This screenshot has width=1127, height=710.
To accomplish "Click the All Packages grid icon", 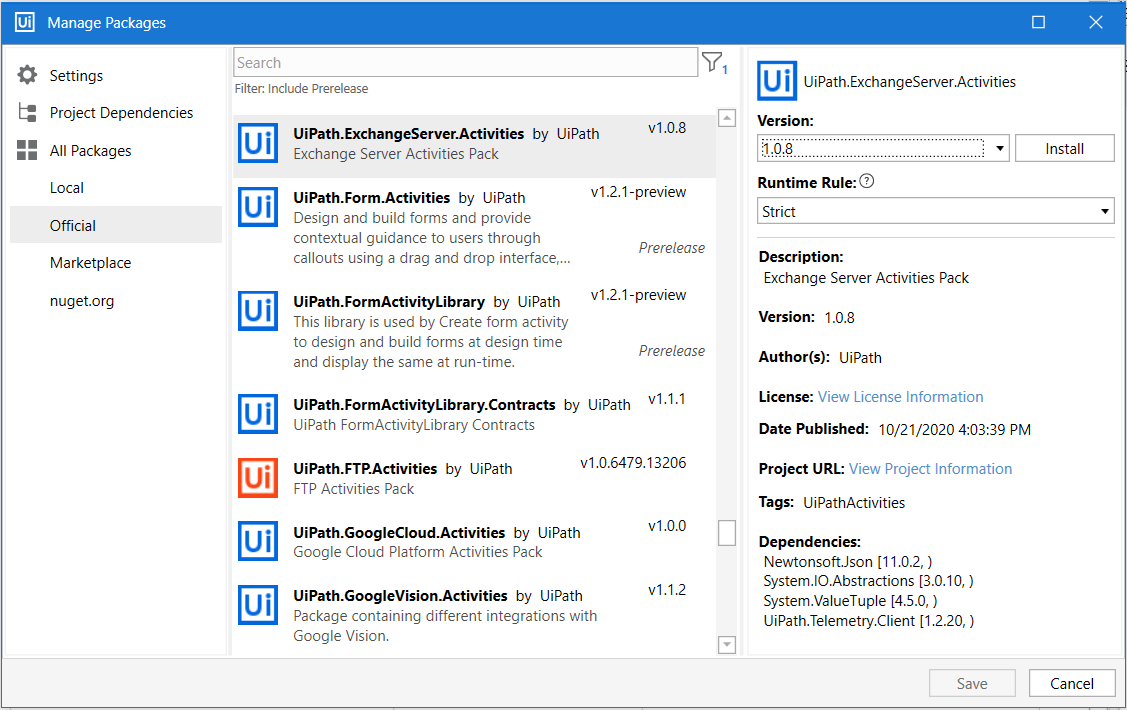I will pos(27,151).
